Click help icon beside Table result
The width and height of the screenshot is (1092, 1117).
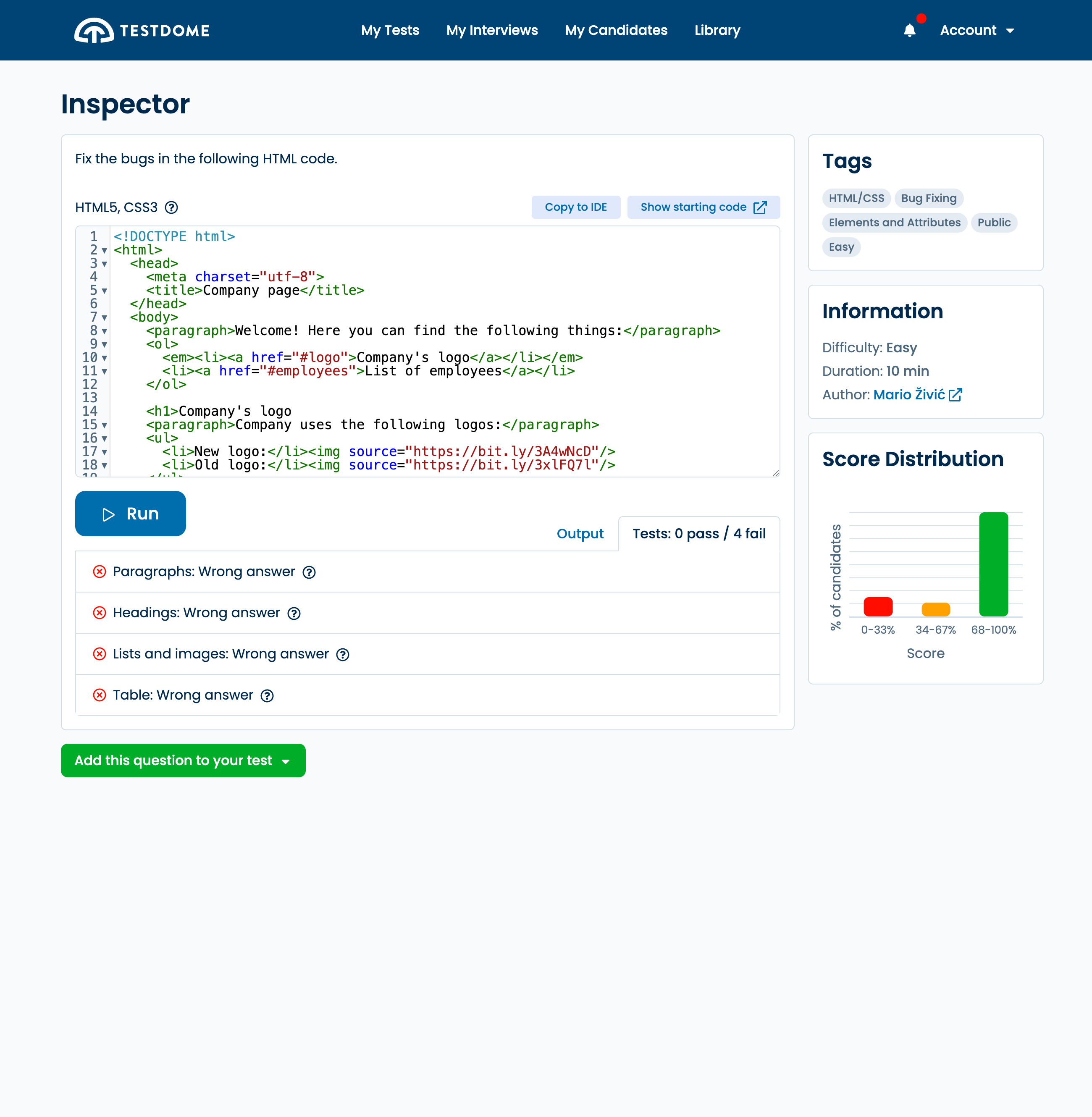click(267, 695)
